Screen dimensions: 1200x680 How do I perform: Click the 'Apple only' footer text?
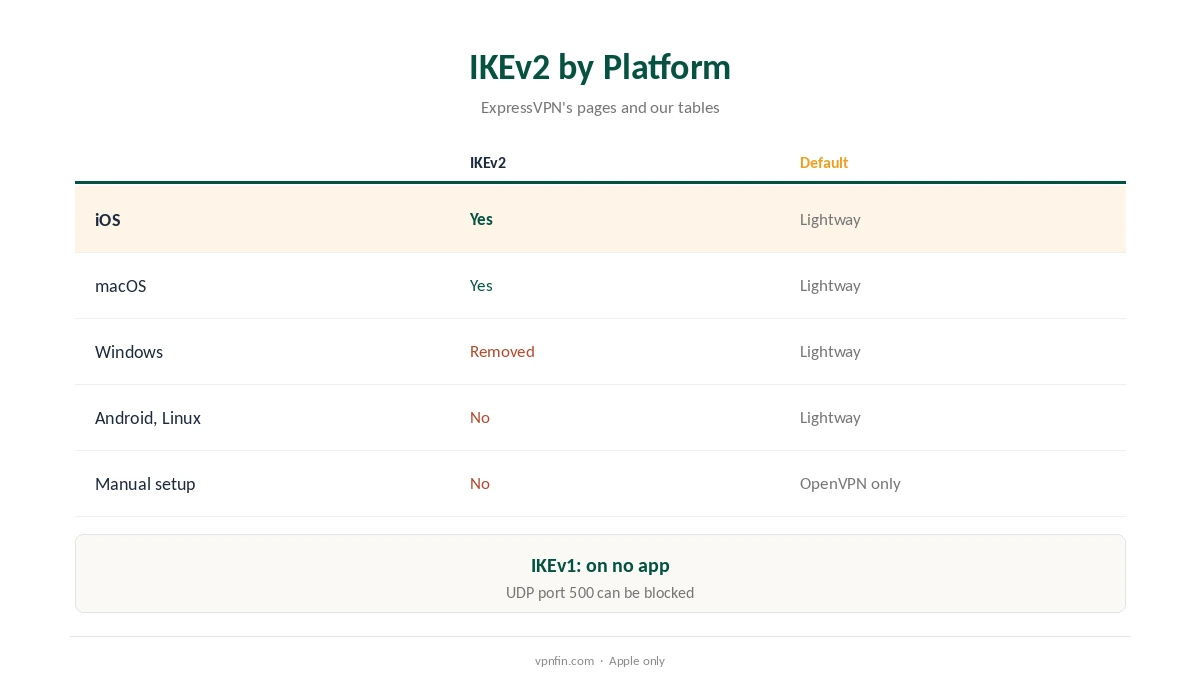637,660
